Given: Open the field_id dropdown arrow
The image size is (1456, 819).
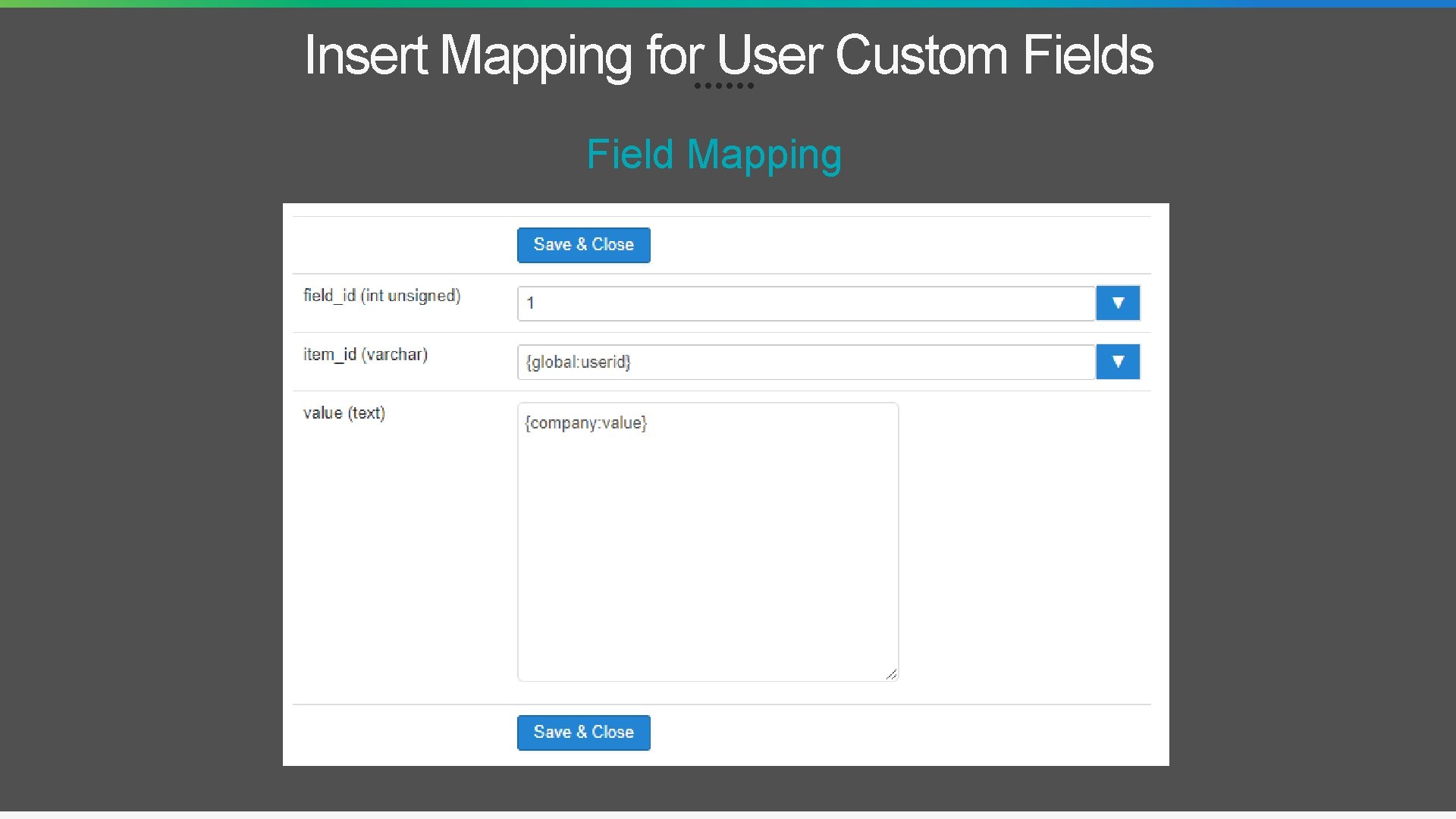Looking at the screenshot, I should [x=1118, y=303].
